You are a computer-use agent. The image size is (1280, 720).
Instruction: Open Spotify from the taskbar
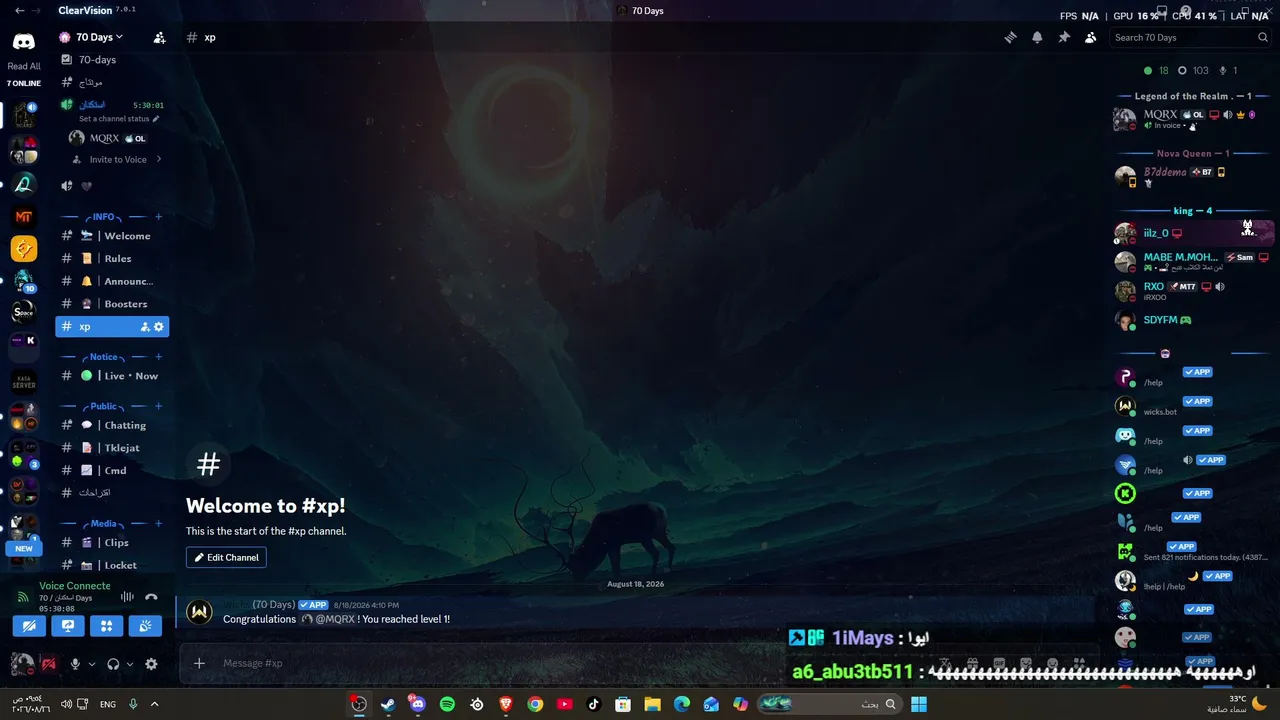(447, 704)
